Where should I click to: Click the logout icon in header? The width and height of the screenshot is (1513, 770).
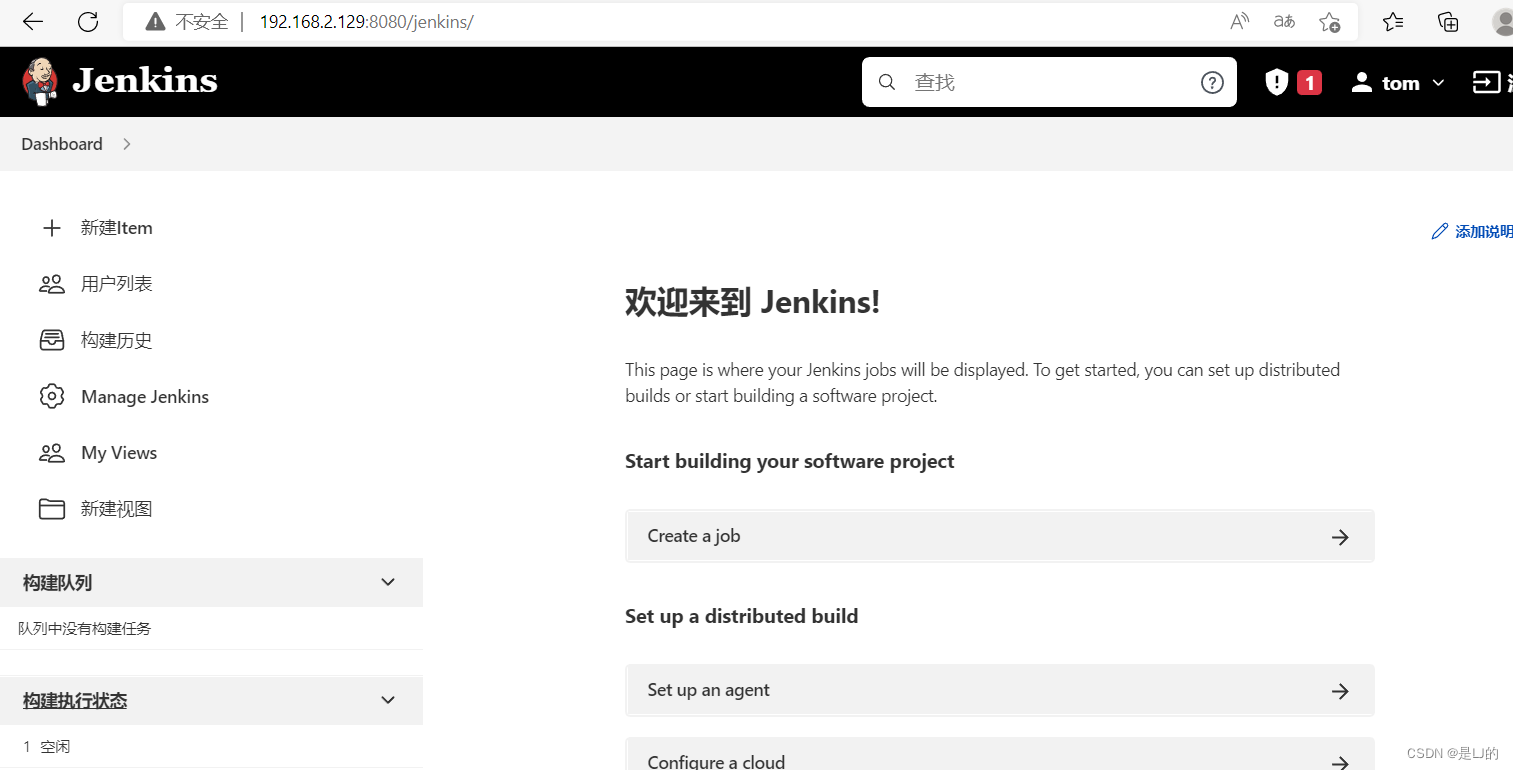click(1487, 82)
